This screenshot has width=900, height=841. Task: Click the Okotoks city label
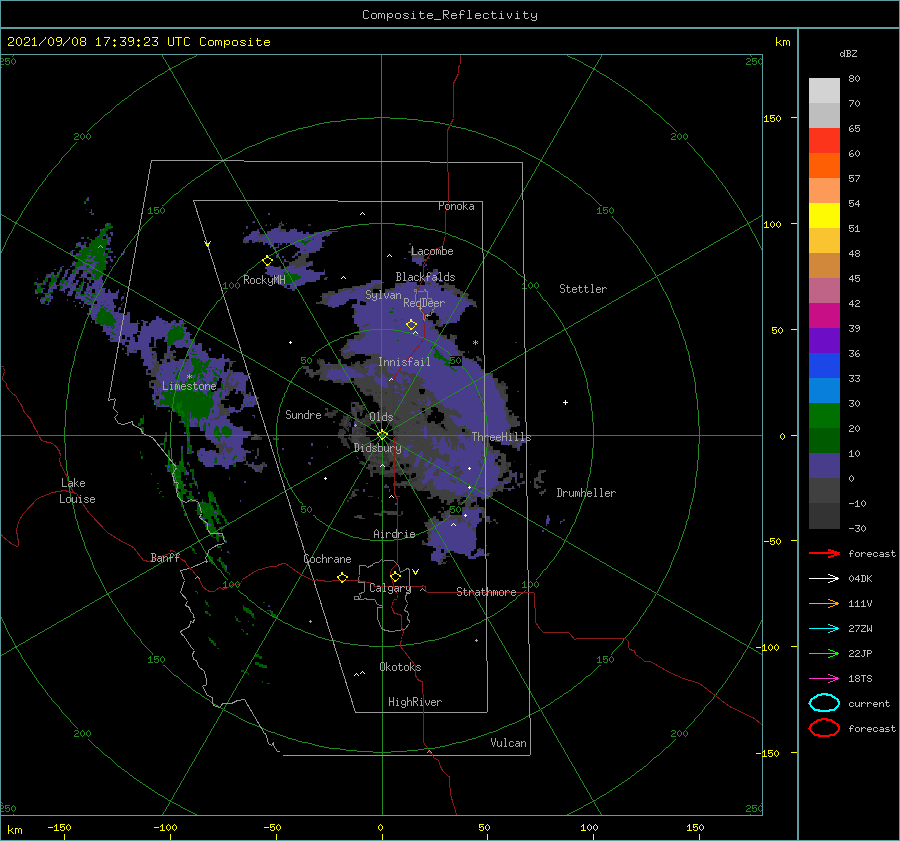[400, 667]
